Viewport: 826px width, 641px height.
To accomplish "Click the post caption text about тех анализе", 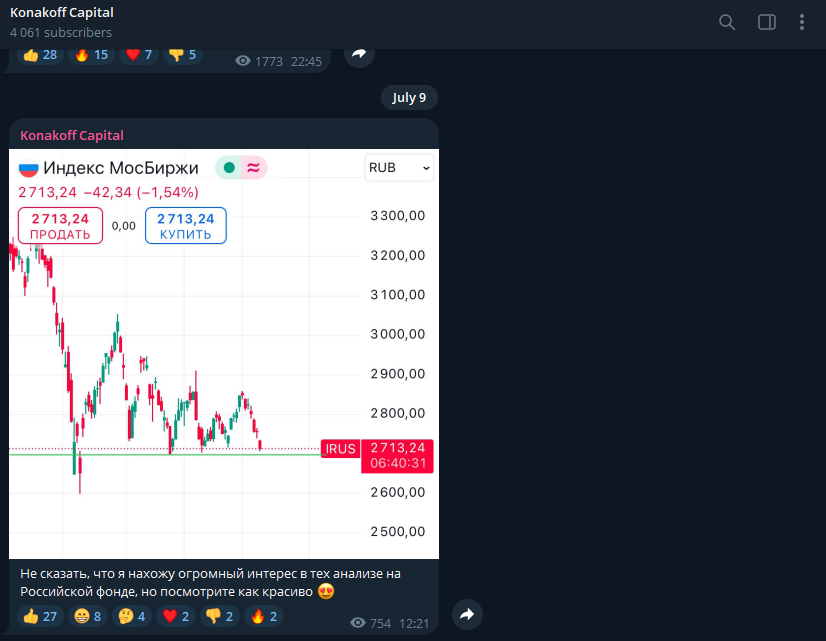I will click(210, 583).
